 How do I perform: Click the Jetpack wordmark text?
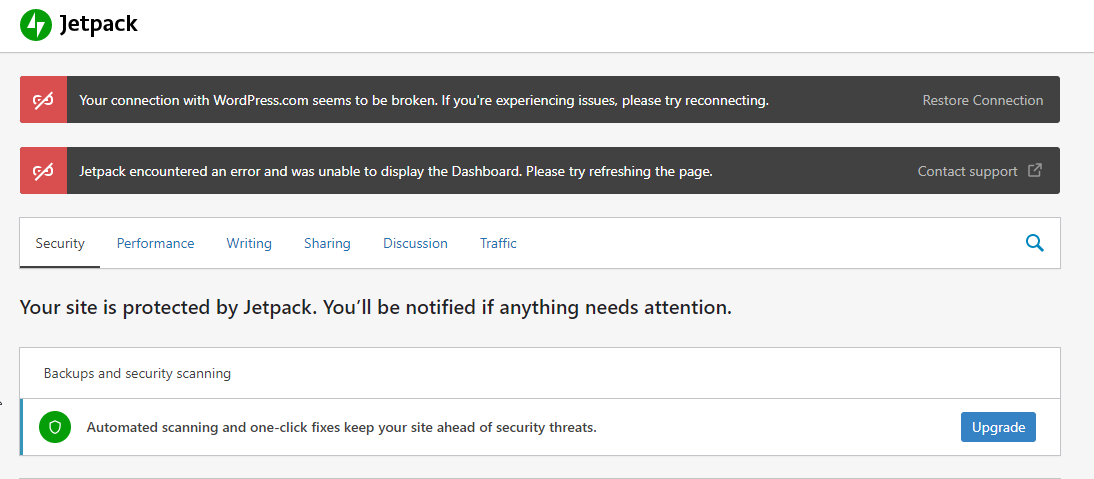coord(98,24)
